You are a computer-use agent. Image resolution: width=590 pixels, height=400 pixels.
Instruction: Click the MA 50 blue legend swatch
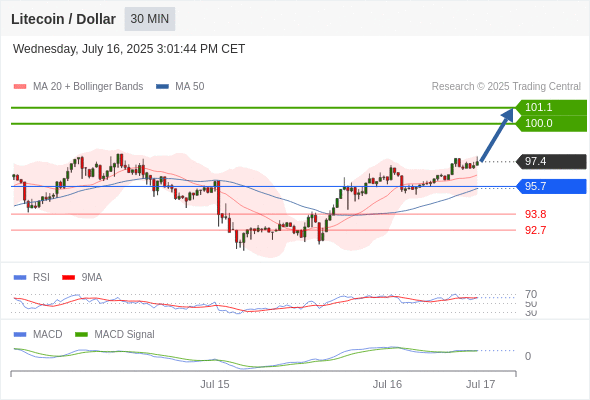coord(162,87)
